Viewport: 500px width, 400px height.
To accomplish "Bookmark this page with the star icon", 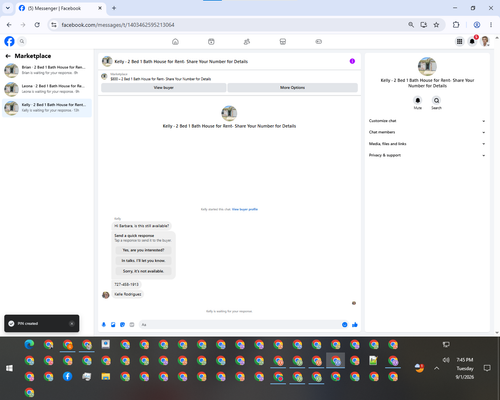I will 436,25.
